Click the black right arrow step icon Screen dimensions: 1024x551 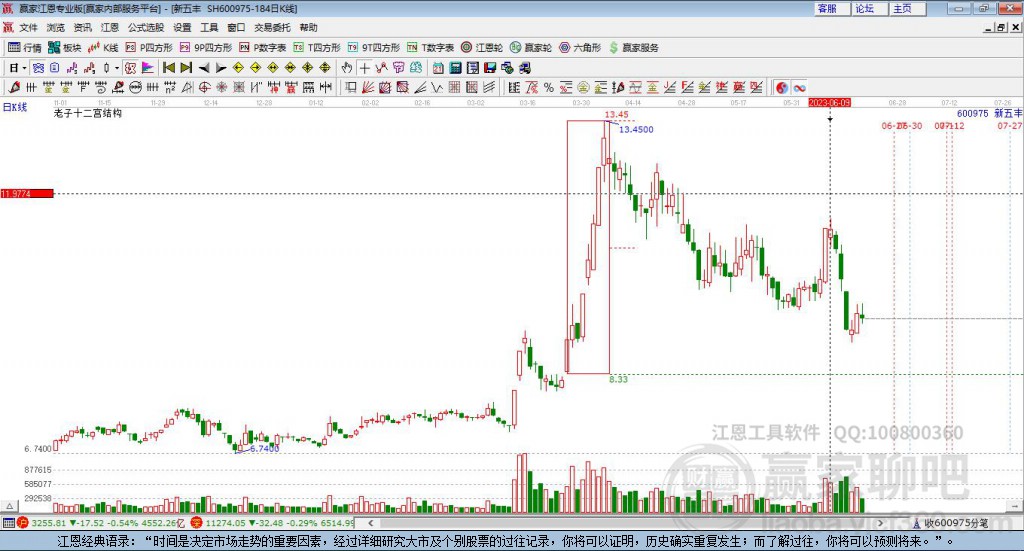point(221,68)
